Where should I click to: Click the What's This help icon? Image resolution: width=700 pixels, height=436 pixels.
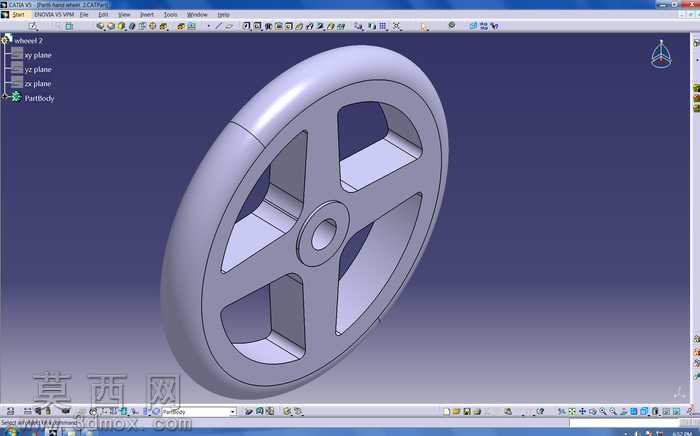click(x=541, y=411)
